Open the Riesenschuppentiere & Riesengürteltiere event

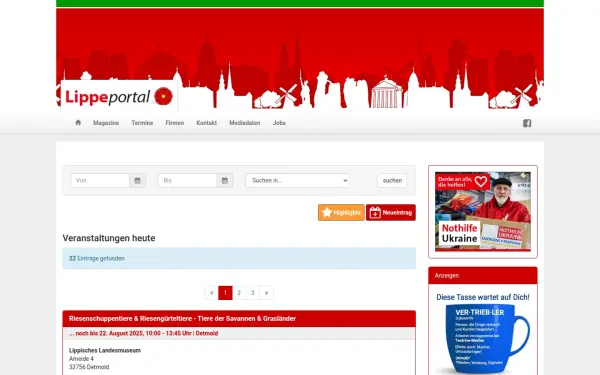(182, 318)
